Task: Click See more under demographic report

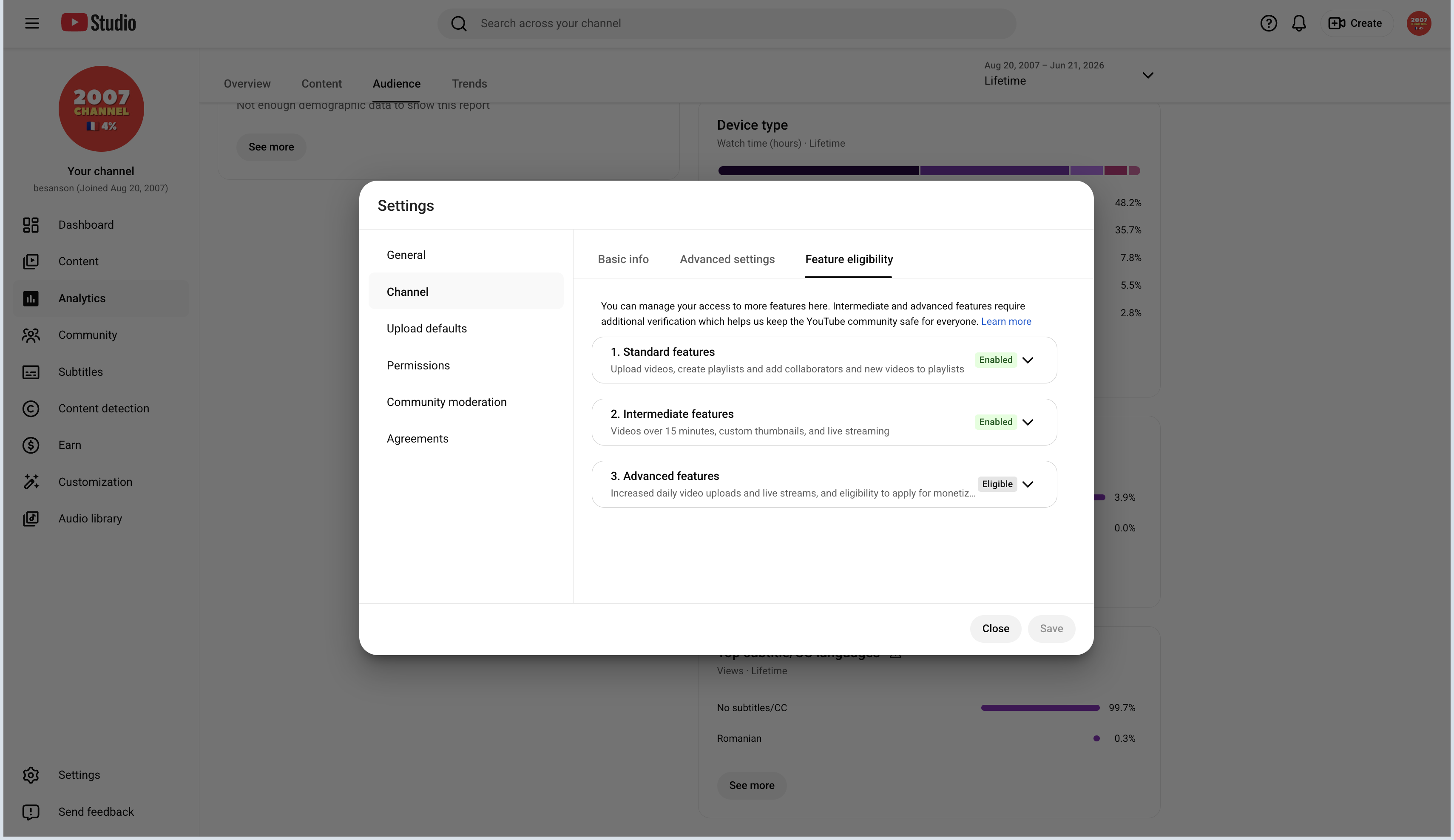Action: 271,147
